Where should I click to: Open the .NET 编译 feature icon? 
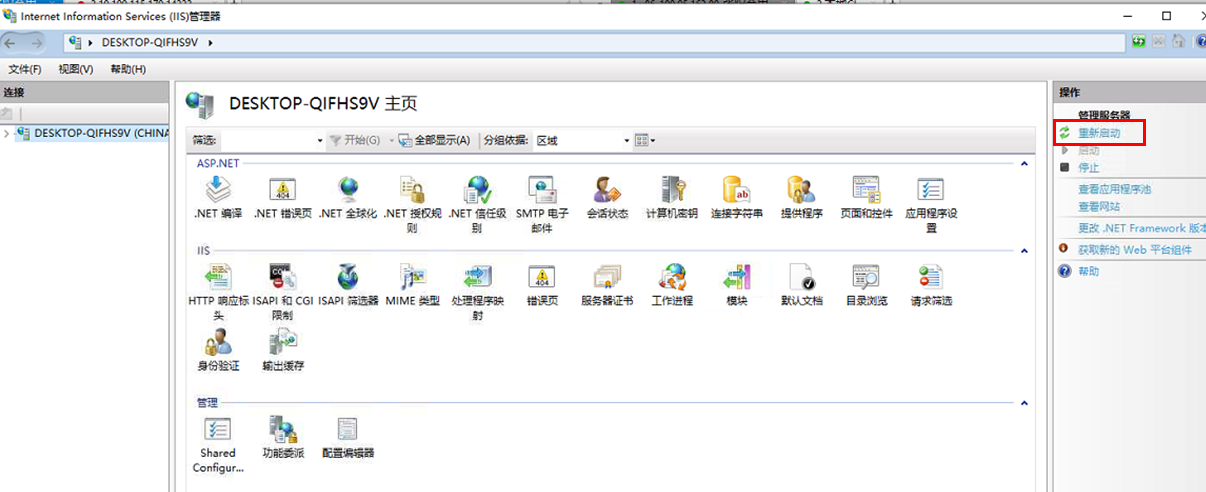point(218,190)
